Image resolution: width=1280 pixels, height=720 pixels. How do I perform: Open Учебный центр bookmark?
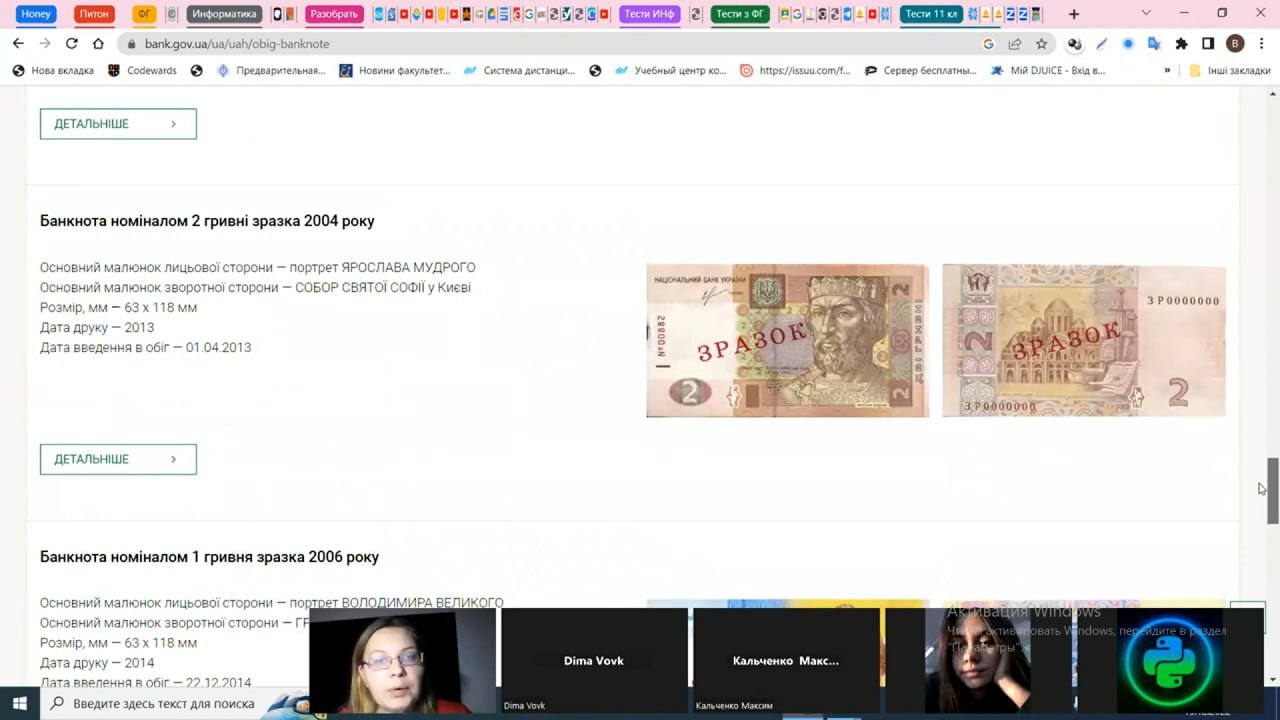pos(671,71)
